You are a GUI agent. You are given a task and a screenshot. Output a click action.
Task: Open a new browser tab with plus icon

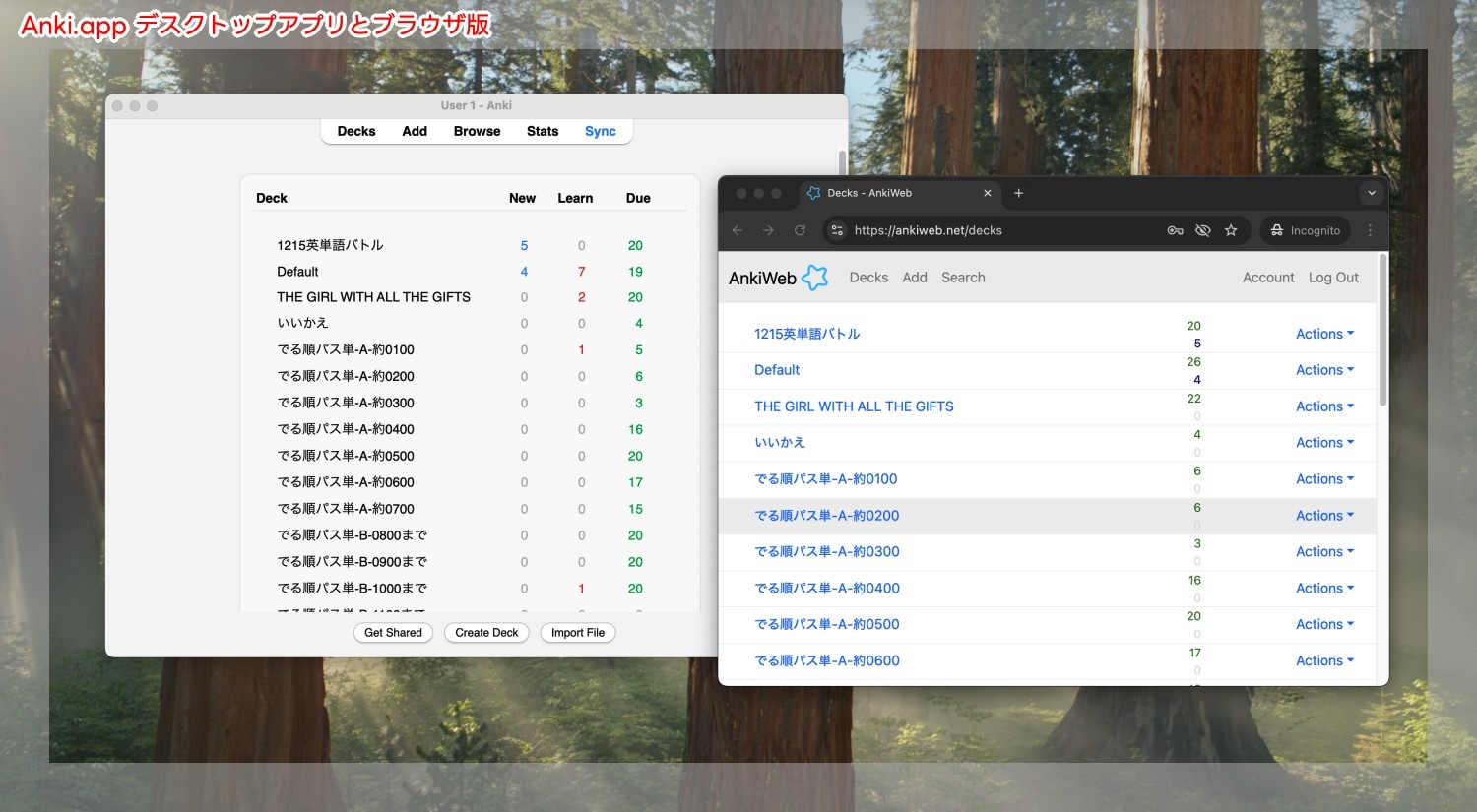point(1019,193)
